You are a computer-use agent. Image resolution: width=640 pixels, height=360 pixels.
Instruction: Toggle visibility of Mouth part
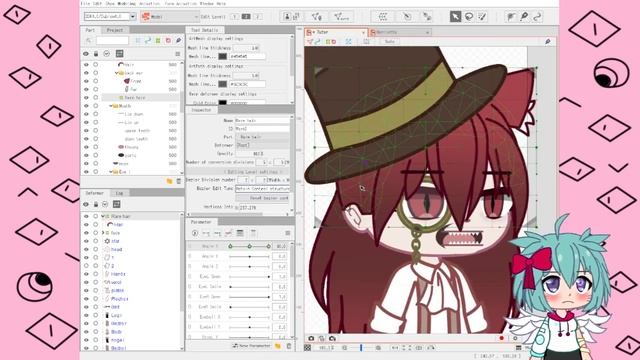[86, 106]
